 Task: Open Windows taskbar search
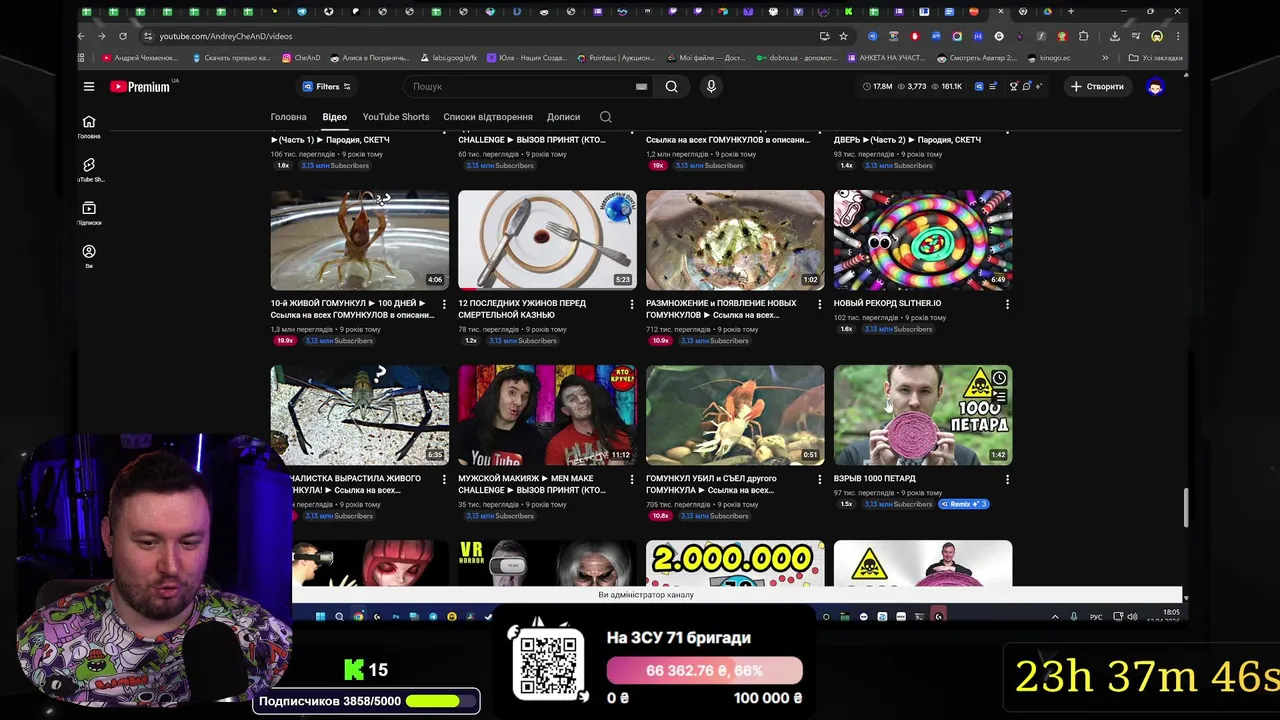coord(339,617)
